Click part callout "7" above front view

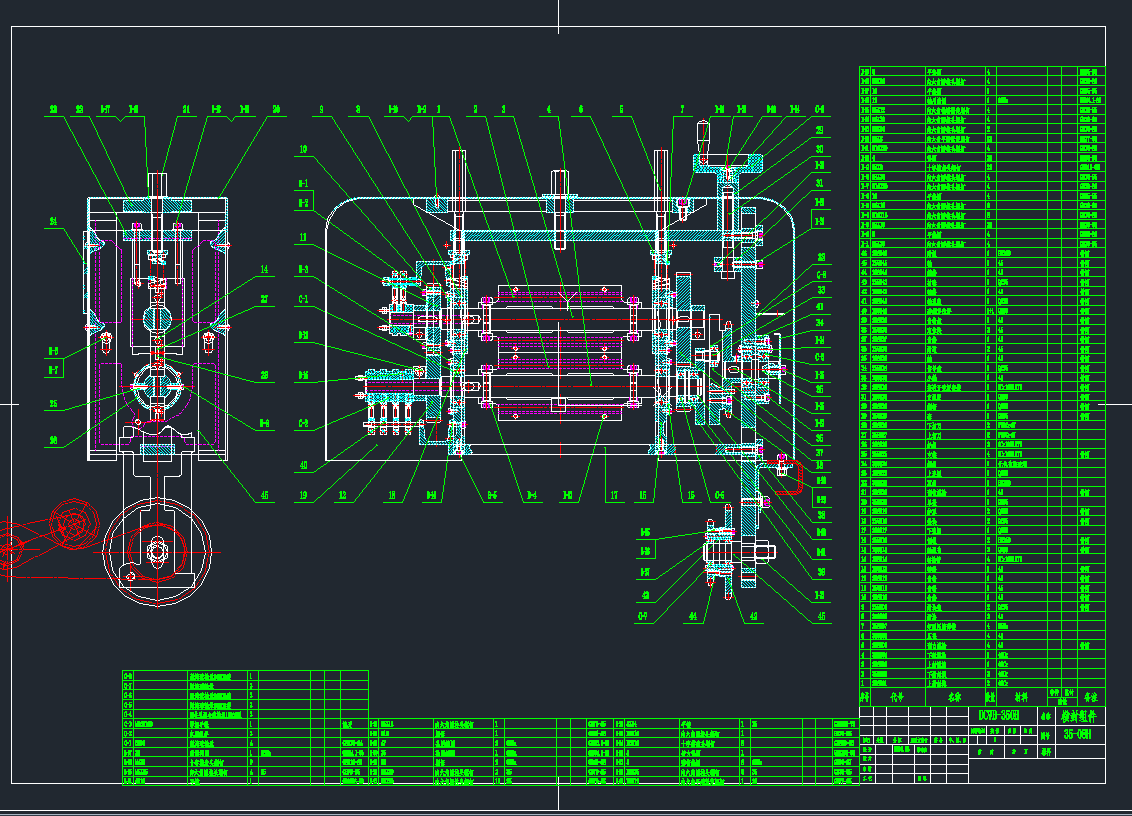click(x=682, y=110)
